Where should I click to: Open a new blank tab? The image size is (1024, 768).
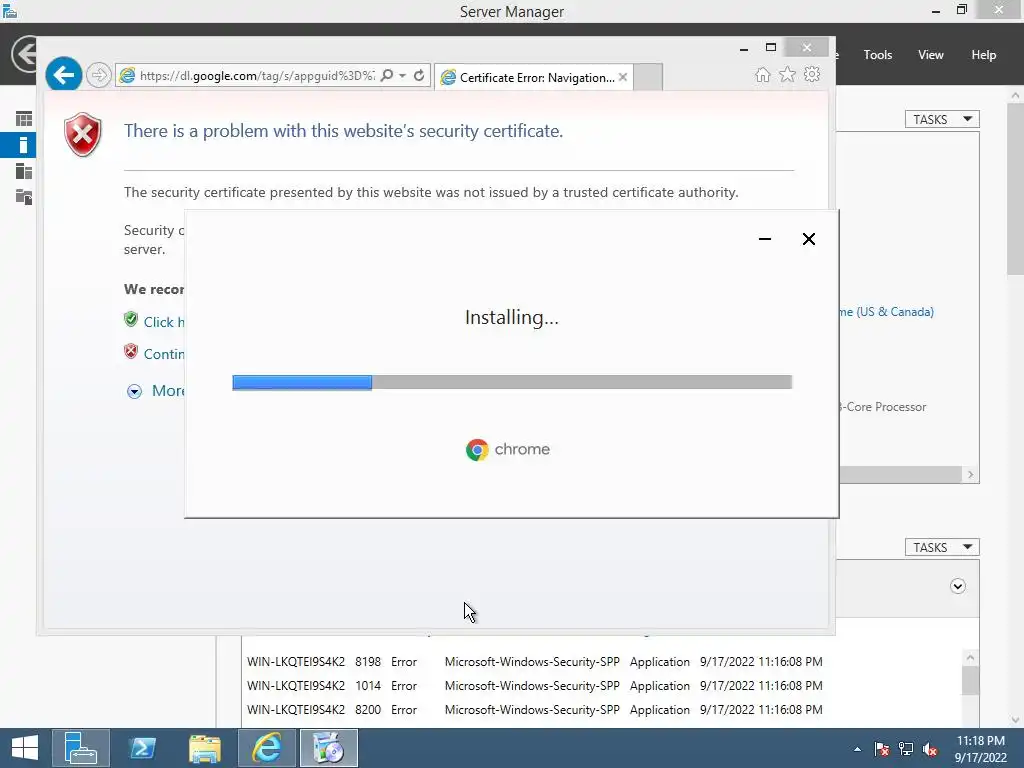pyautogui.click(x=648, y=77)
